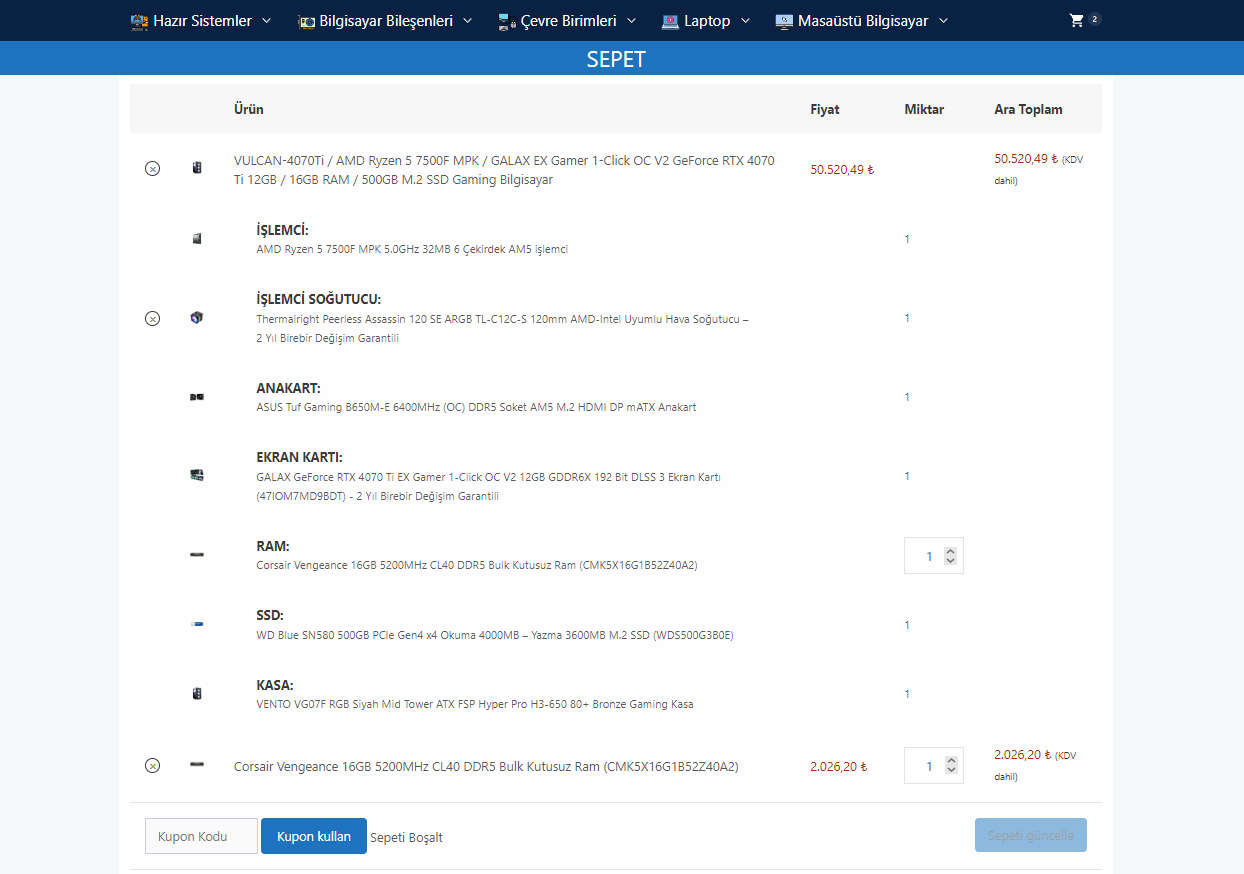Click the Çevre Birimleri menu icon

point(506,21)
